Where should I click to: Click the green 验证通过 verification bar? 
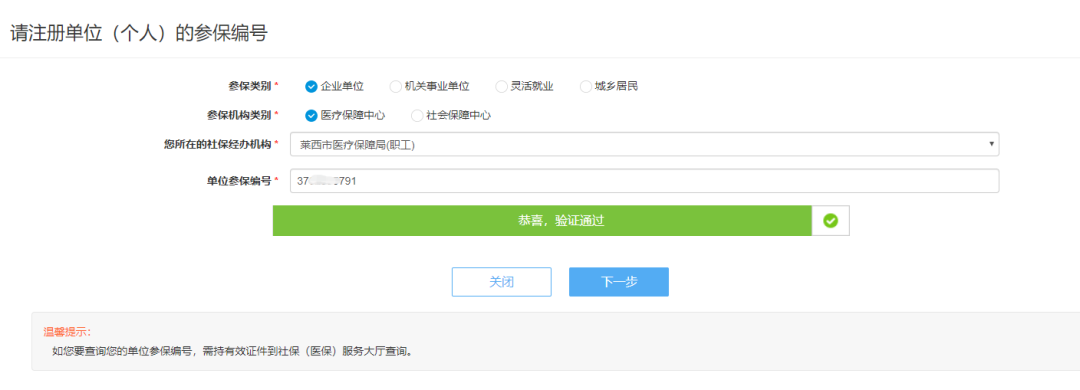point(542,220)
